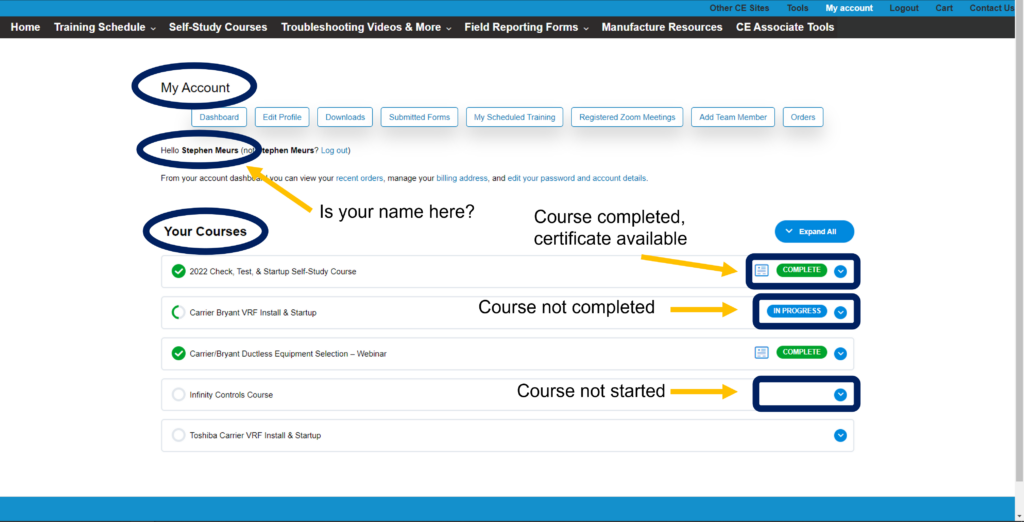
Task: Open the Cart link
Action: click(x=944, y=8)
